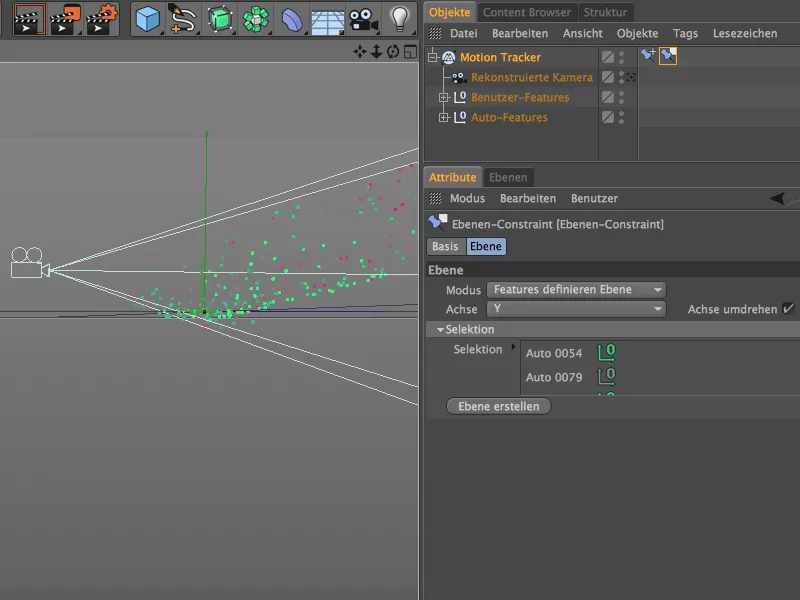
Task: Click the Motion Tracker object icon
Action: [449, 57]
